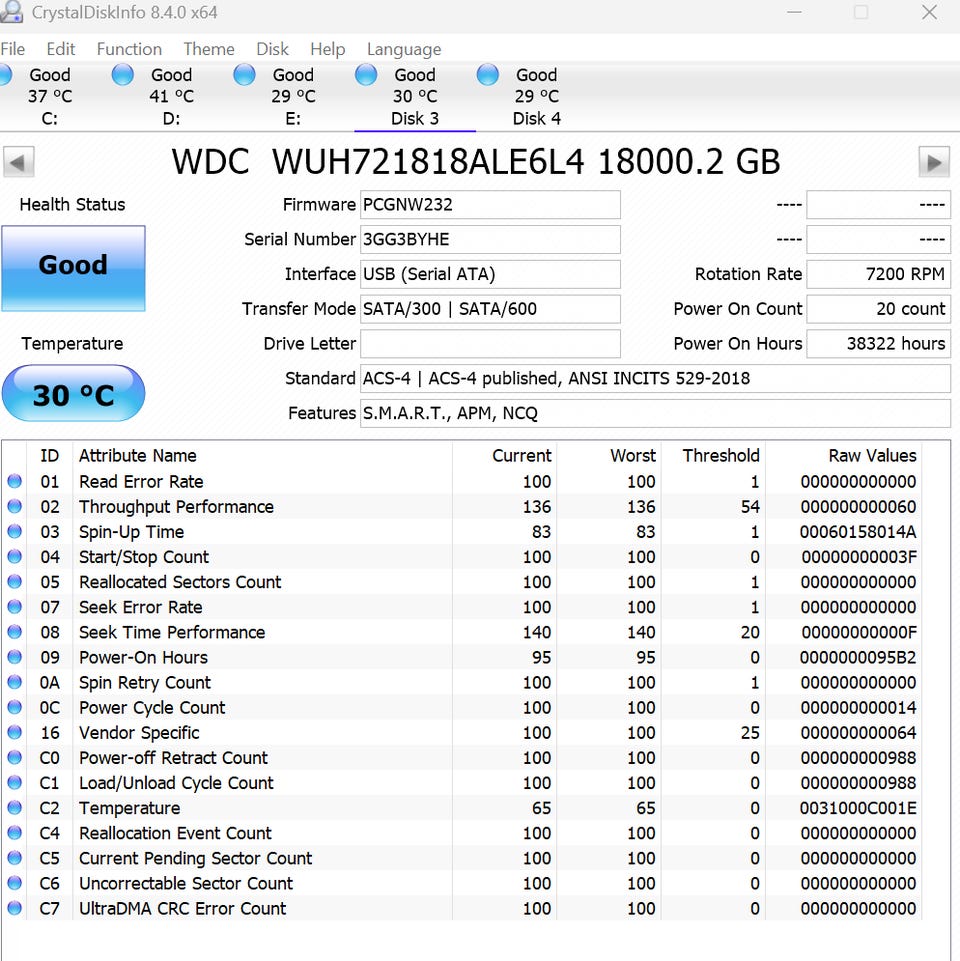Image resolution: width=960 pixels, height=961 pixels.
Task: Select the Power-On Hours raw value 0000000095B2
Action: click(858, 657)
